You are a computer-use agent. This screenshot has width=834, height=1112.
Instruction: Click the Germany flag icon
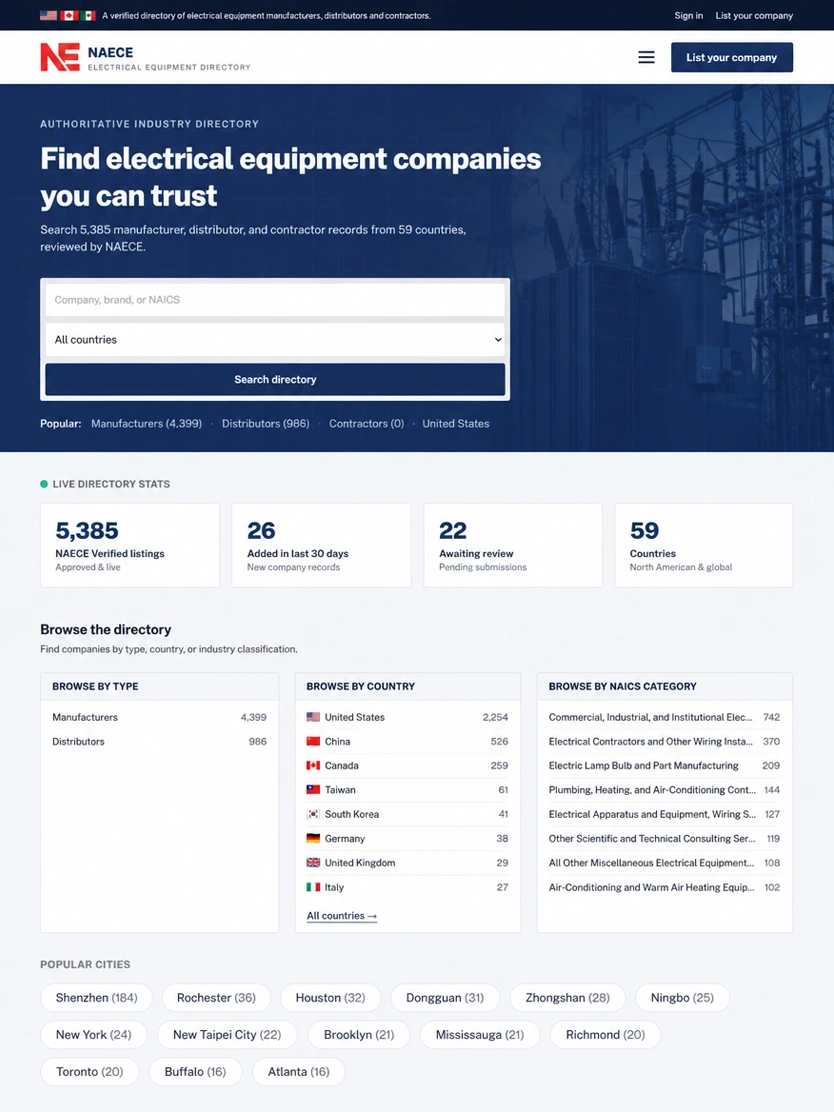[313, 838]
